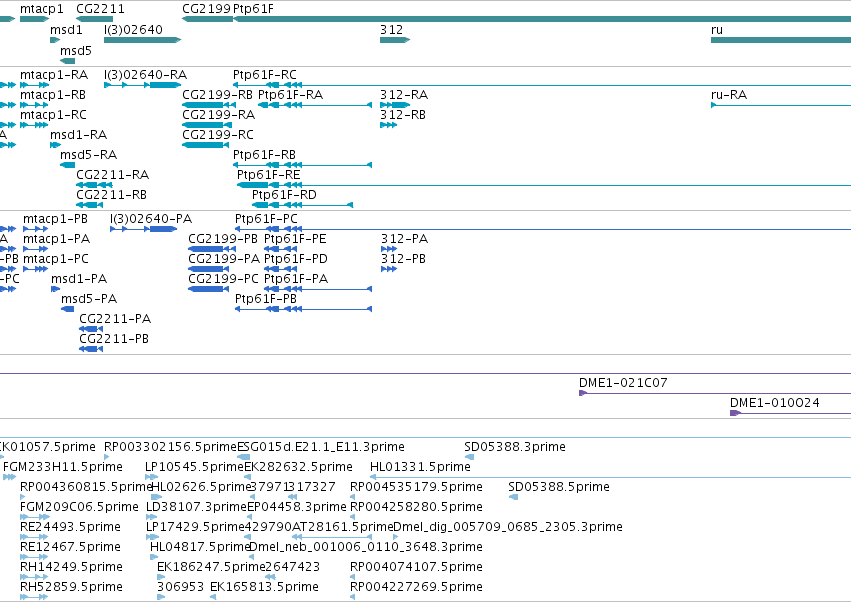Select the Ptp61F-RA transcript label
Image resolution: width=851 pixels, height=602 pixels.
tap(290, 95)
